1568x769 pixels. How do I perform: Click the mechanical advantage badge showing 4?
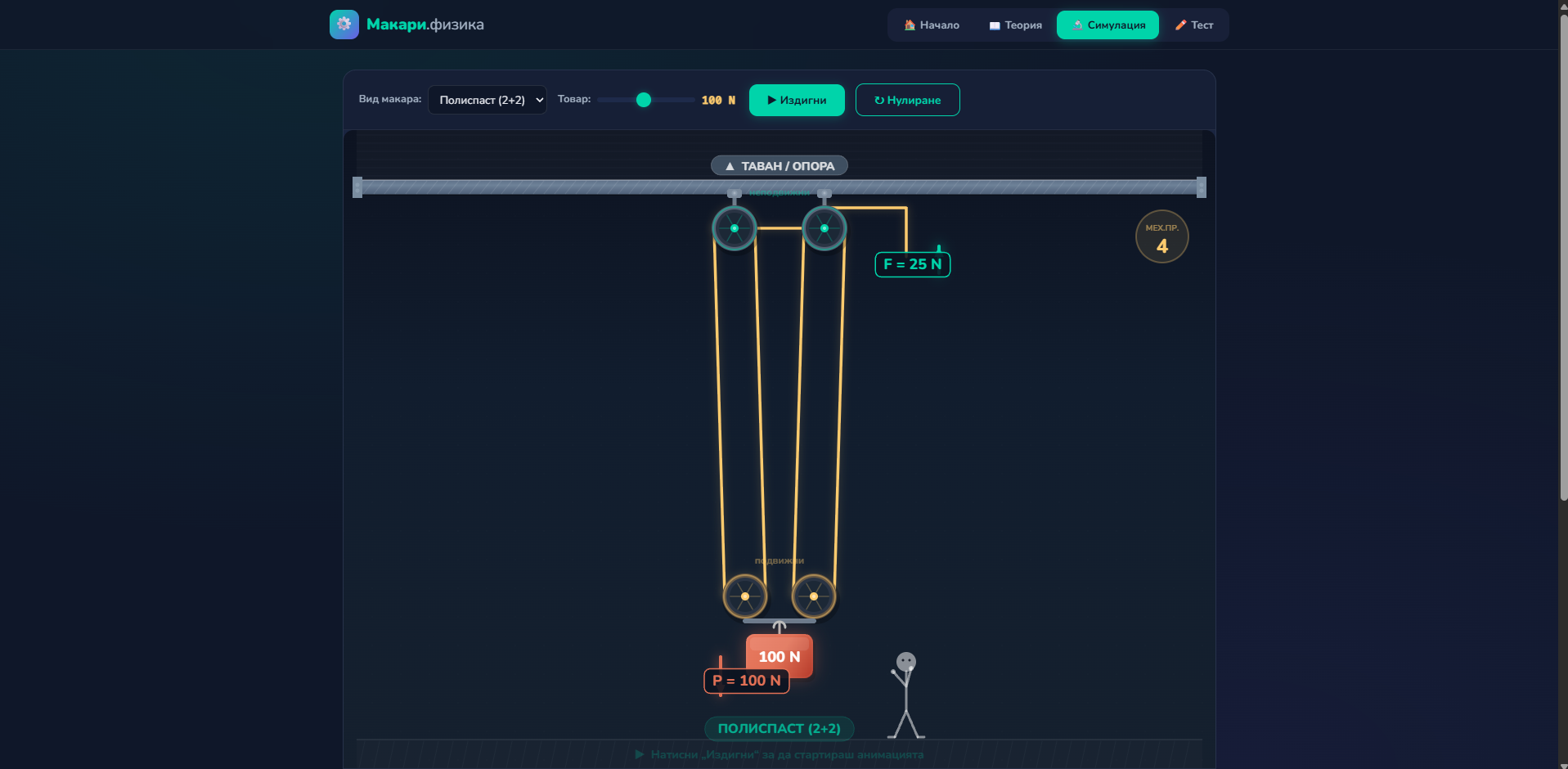1161,237
